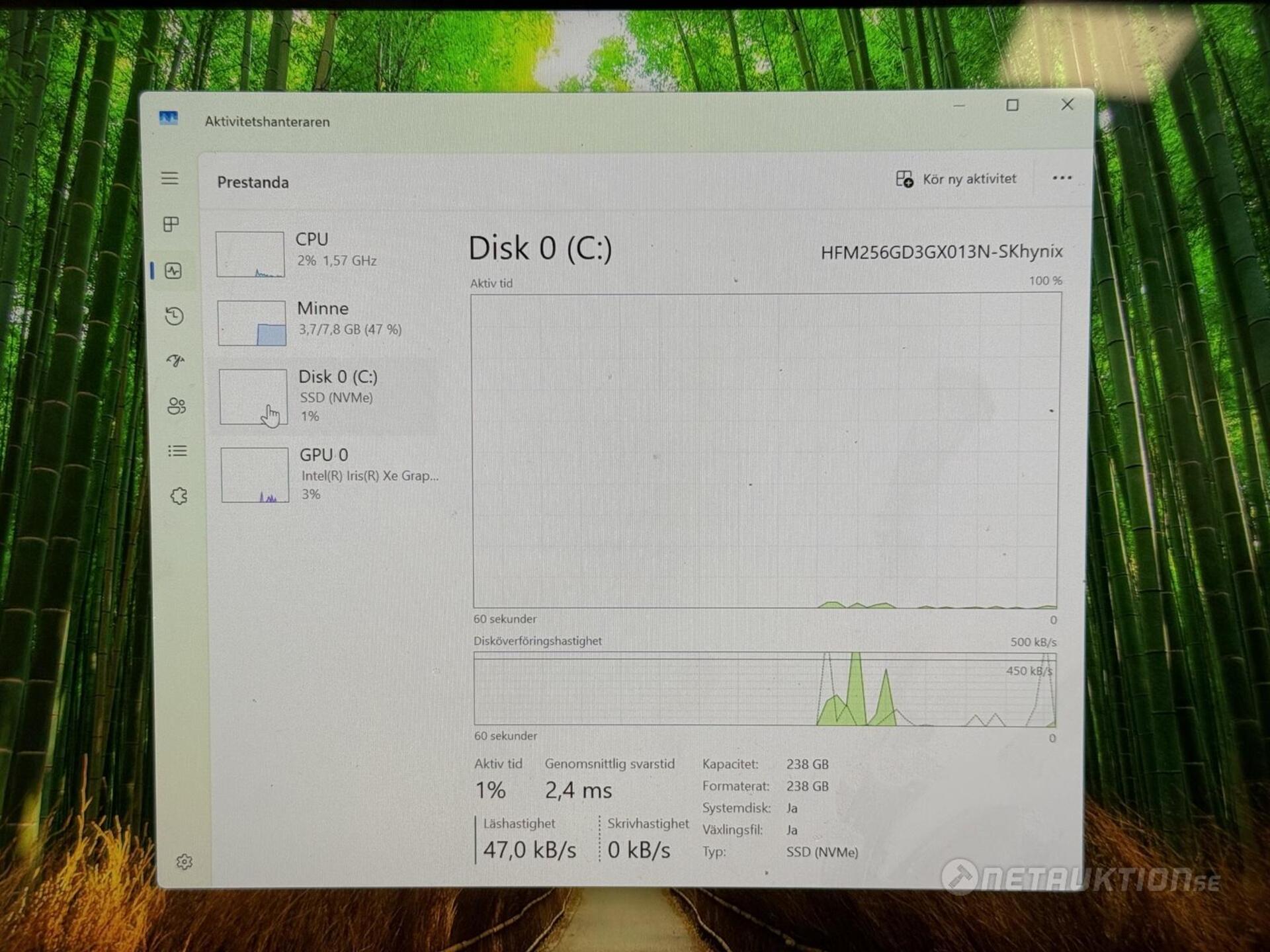Expand the hamburger navigation menu
This screenshot has width=1270, height=952.
170,178
